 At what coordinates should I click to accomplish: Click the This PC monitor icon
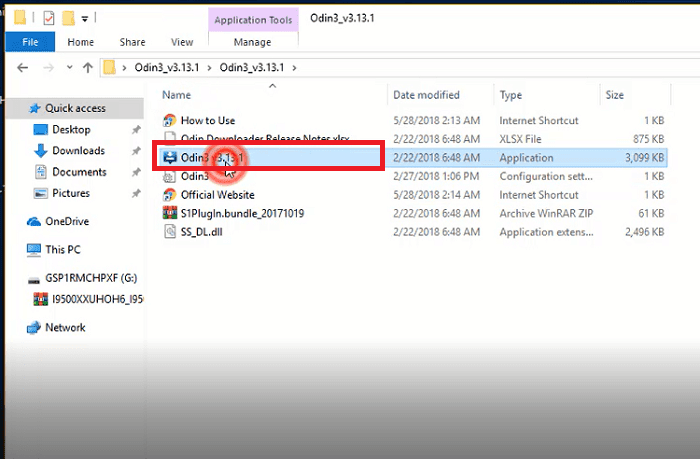(x=33, y=250)
